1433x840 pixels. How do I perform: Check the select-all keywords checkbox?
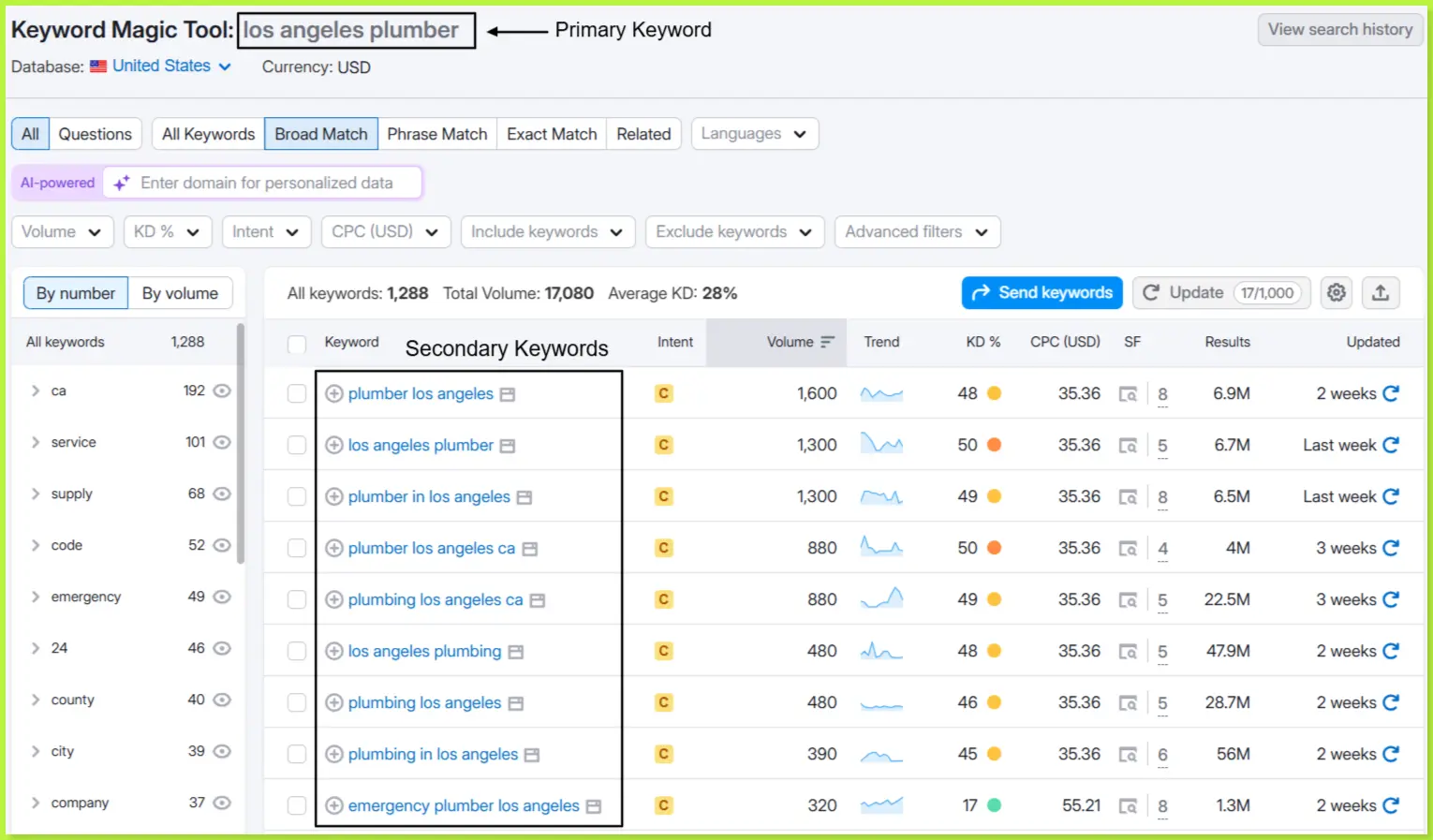(297, 344)
